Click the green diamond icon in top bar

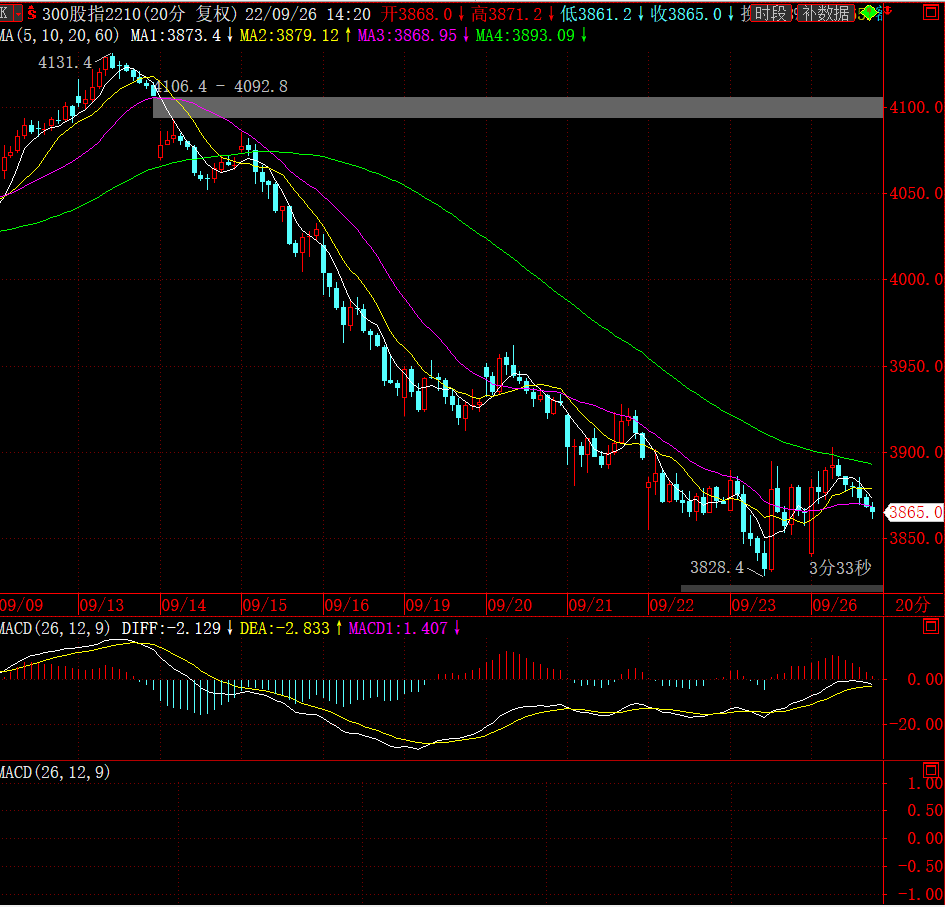[x=868, y=13]
